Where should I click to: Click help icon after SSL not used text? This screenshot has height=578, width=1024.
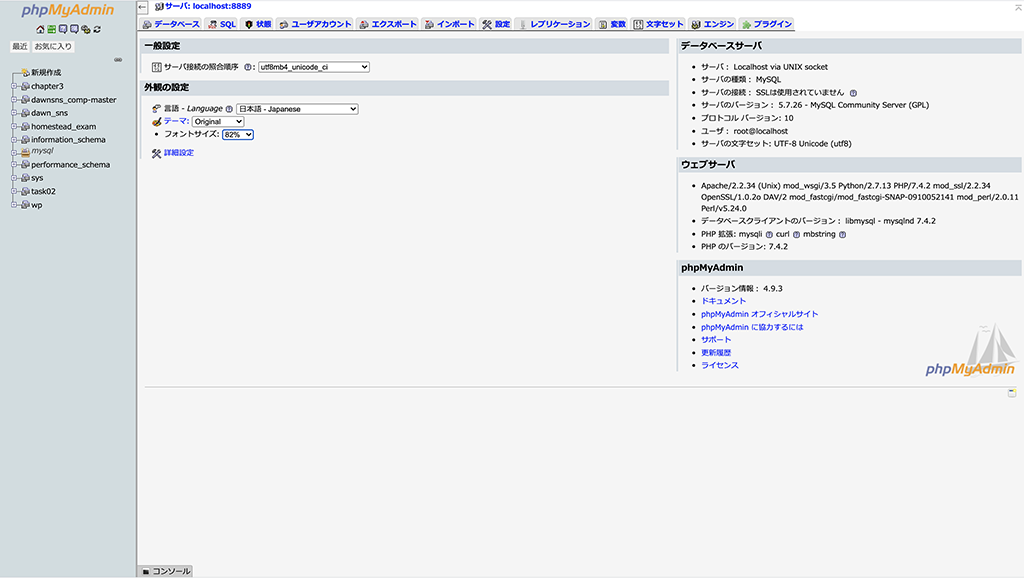click(x=854, y=93)
